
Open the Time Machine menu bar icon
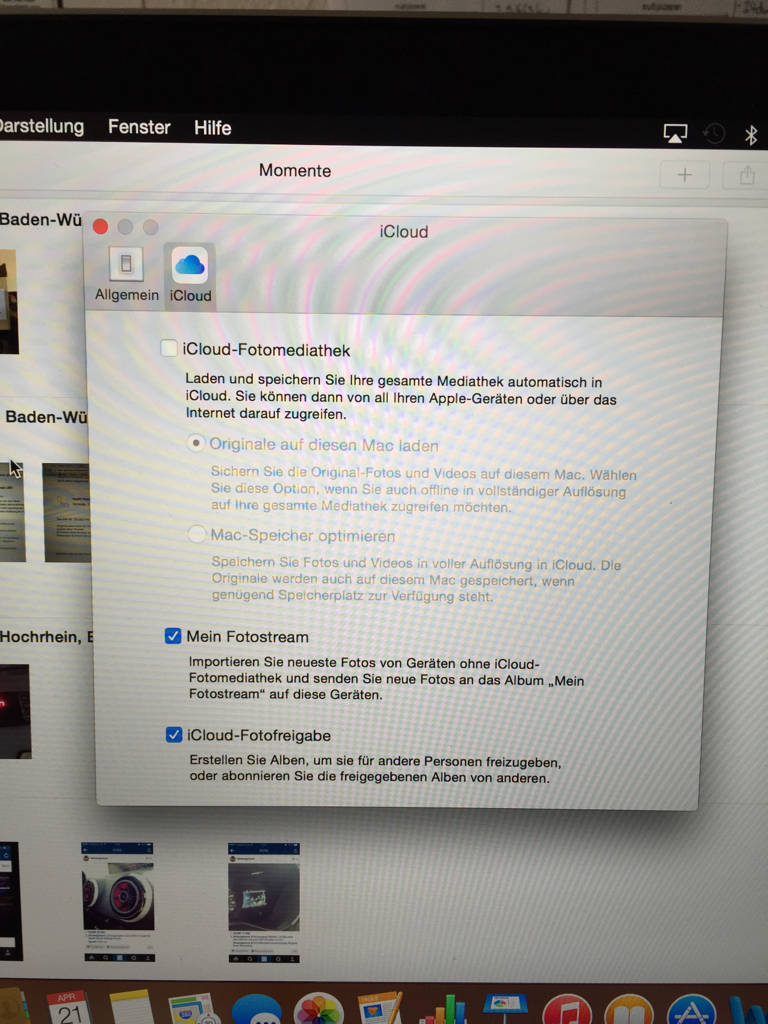[714, 133]
